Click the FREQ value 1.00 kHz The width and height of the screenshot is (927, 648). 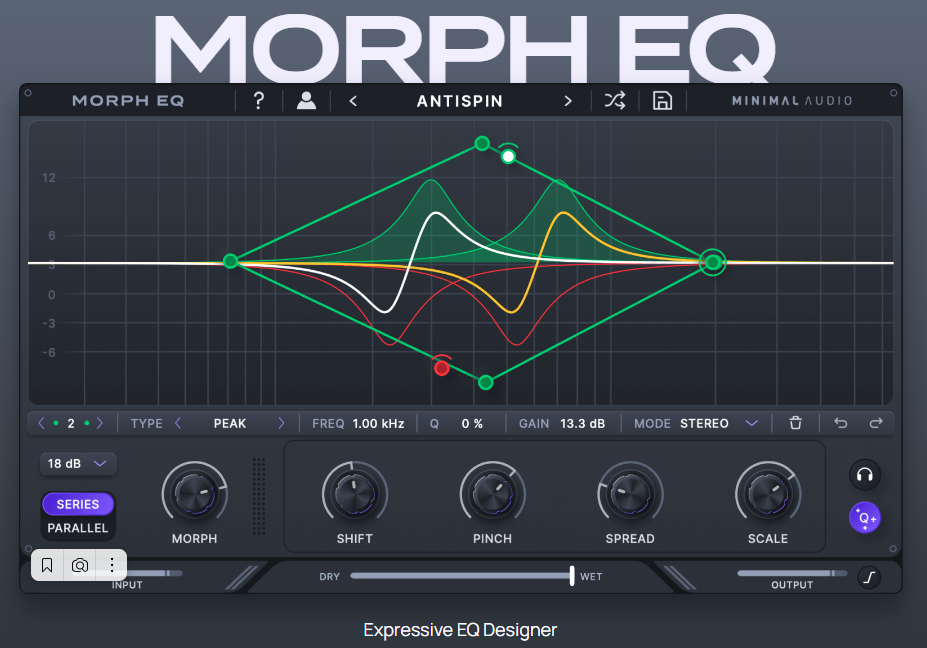(378, 423)
